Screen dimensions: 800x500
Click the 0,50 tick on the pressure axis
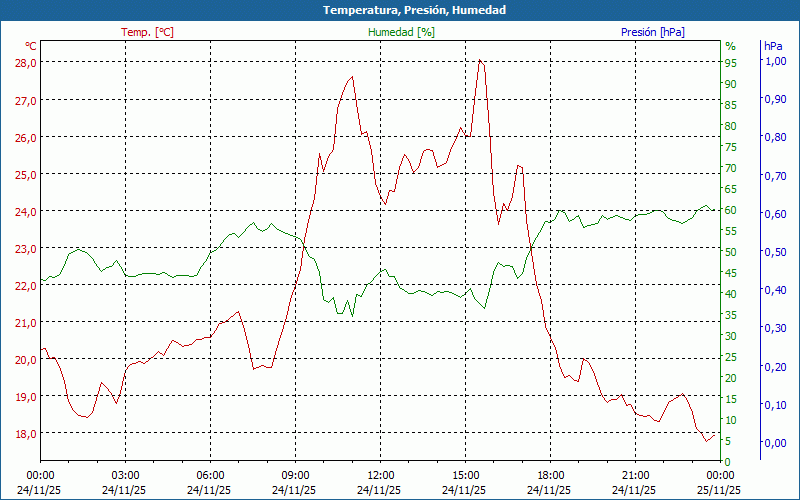coord(774,252)
